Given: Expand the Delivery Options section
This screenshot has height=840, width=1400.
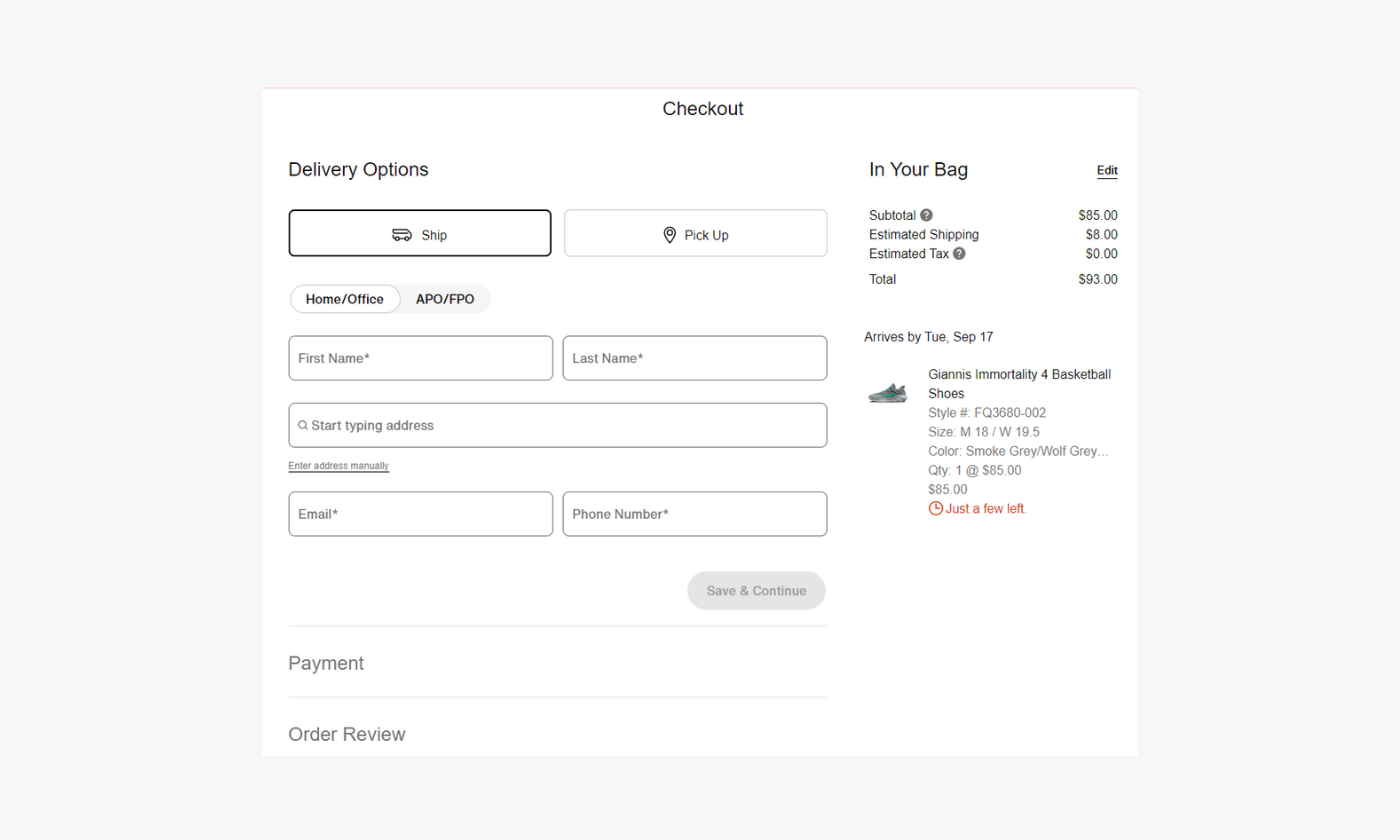Looking at the screenshot, I should [358, 169].
